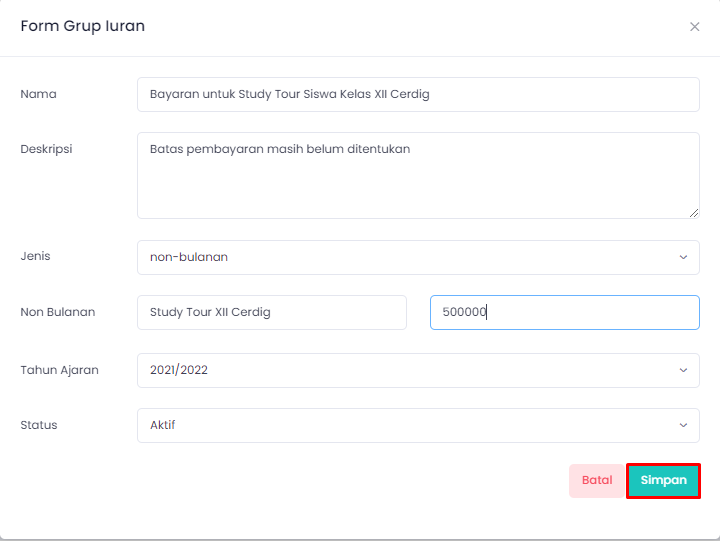
Task: Open the Tahun Ajaran 2021/2022 dropdown
Action: click(x=418, y=370)
